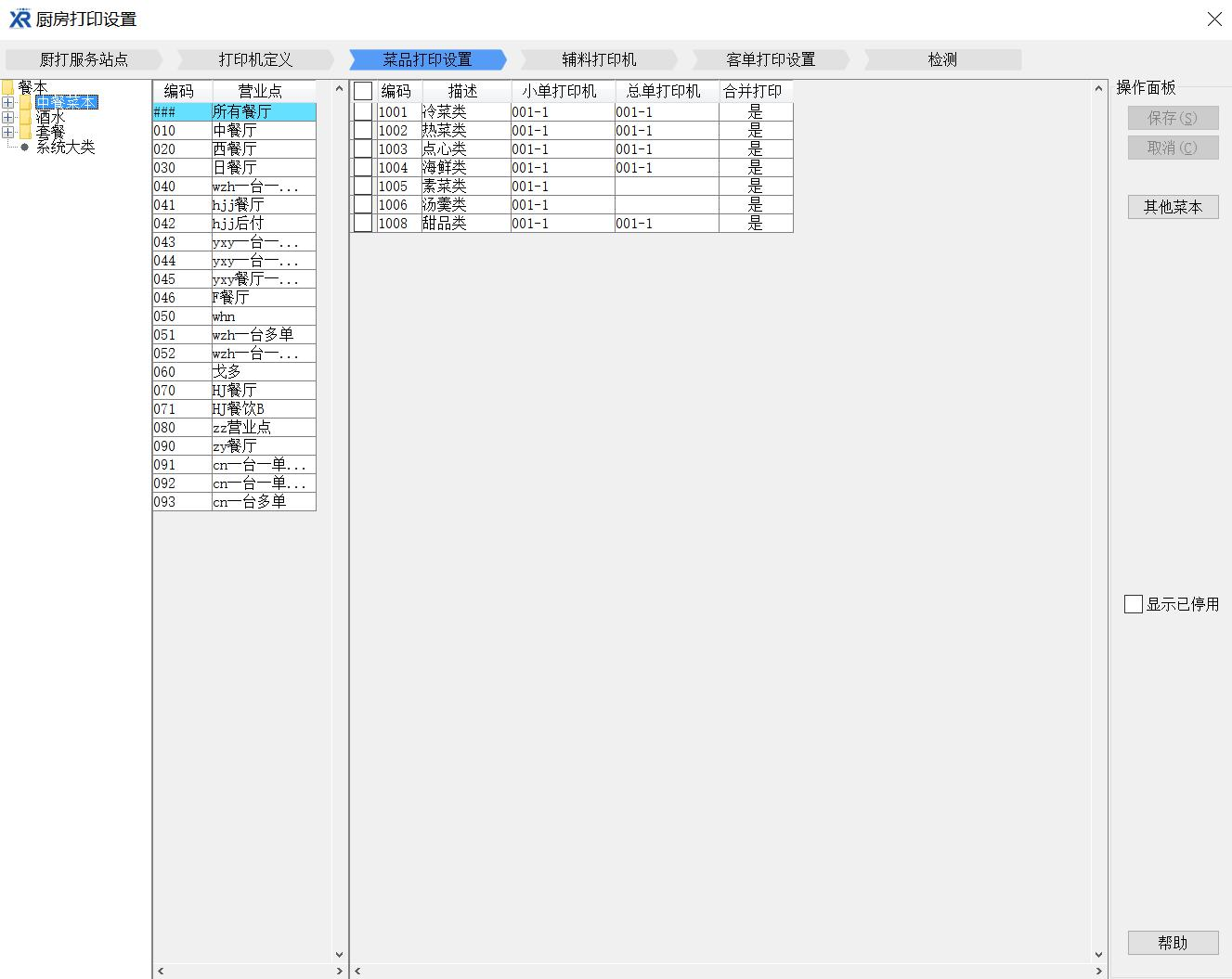Click the 酒水 folder icon

(25, 118)
